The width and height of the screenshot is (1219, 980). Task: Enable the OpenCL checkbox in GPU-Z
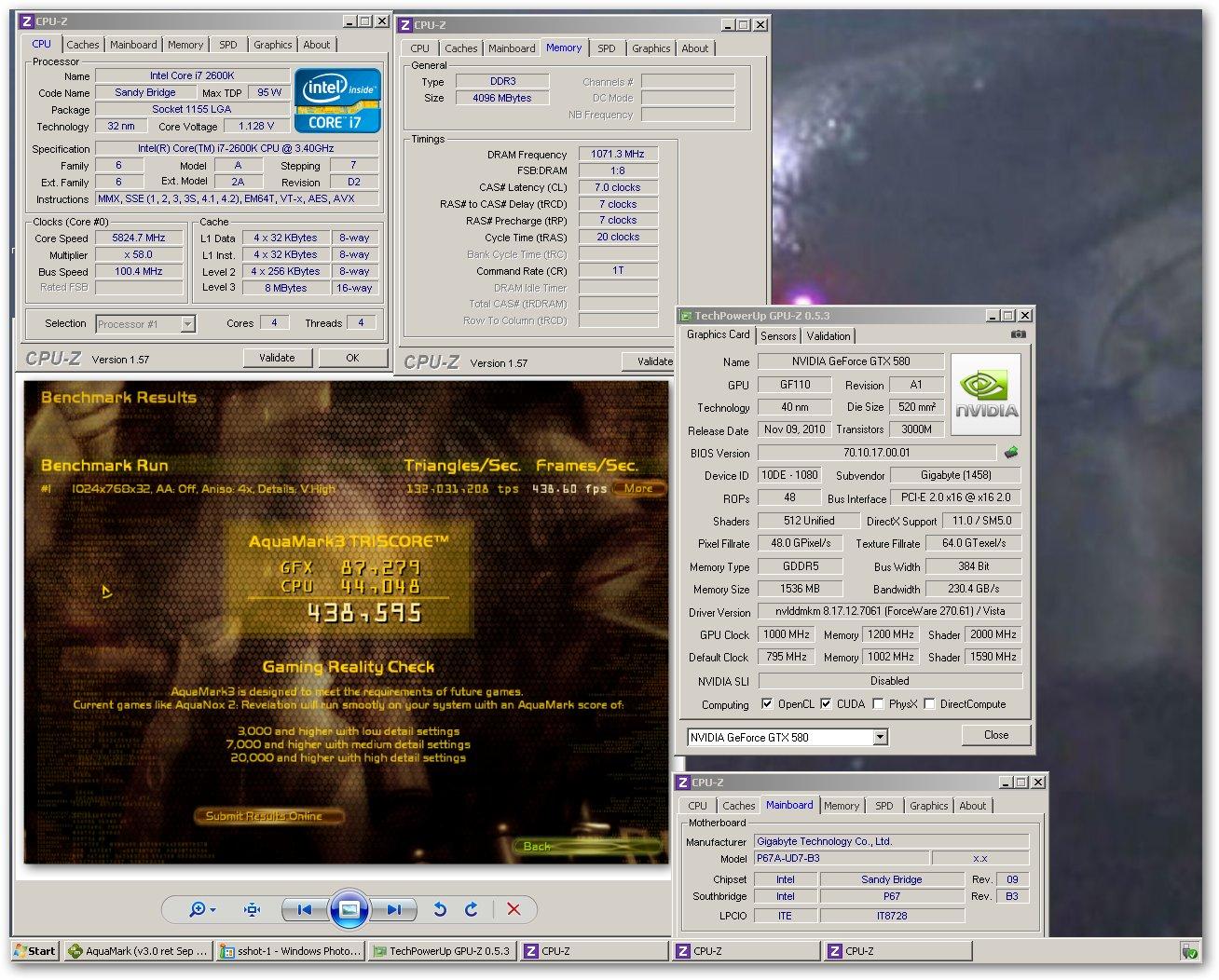coord(766,704)
